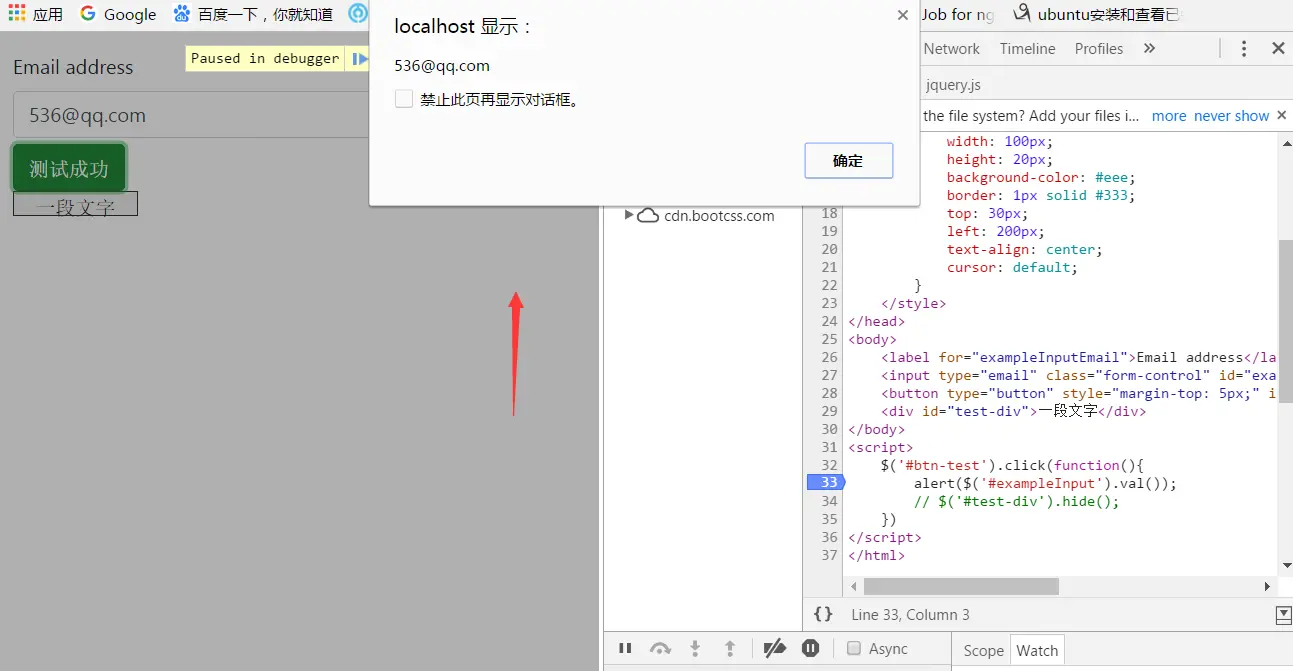Toggle the drawer icon at status bar right
Screen dimensions: 1293x671
[1284, 615]
